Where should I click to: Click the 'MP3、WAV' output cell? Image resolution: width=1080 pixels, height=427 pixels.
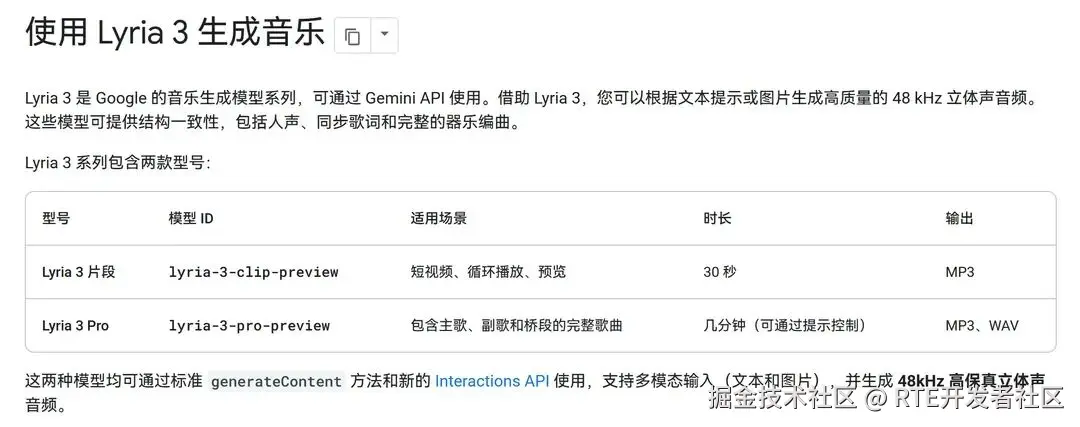[982, 326]
